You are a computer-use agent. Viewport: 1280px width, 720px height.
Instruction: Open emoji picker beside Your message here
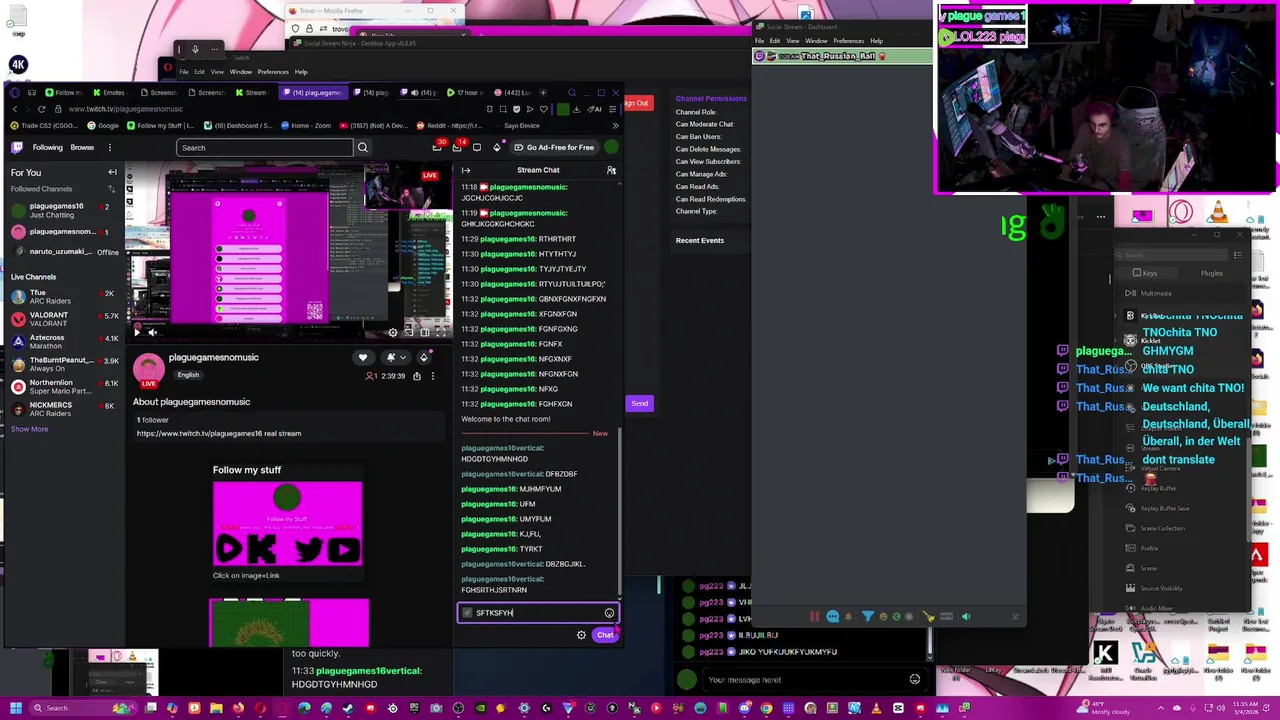914,680
